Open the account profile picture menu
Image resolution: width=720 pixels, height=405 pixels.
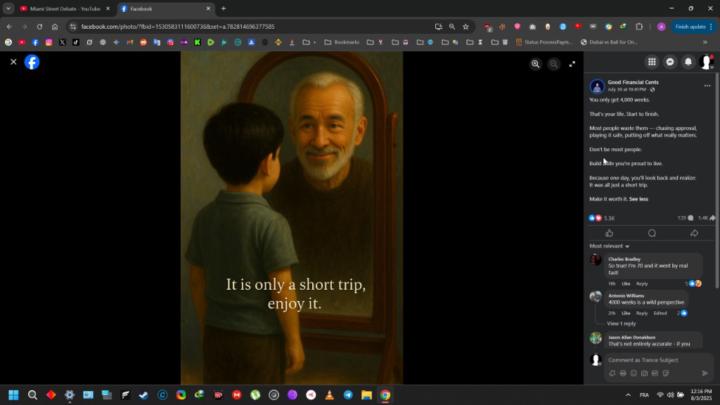(706, 62)
